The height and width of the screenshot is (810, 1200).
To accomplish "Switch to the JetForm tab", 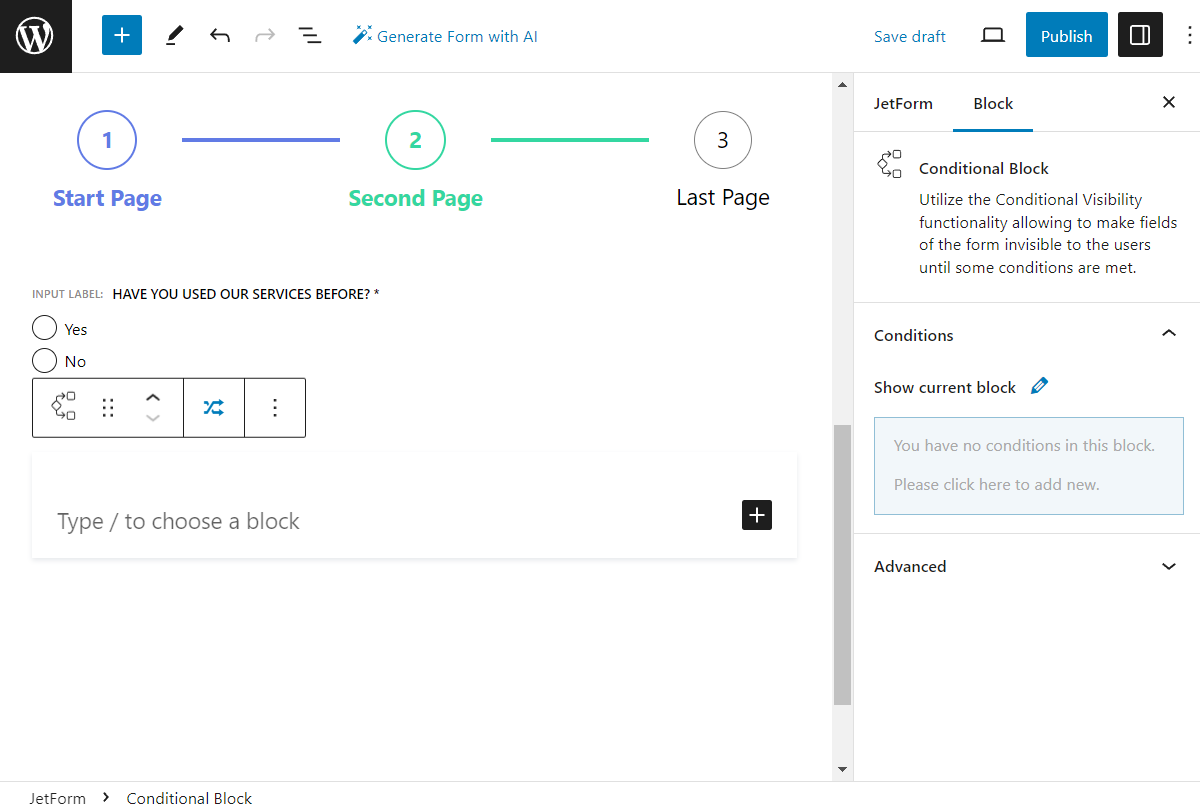I will (x=904, y=103).
